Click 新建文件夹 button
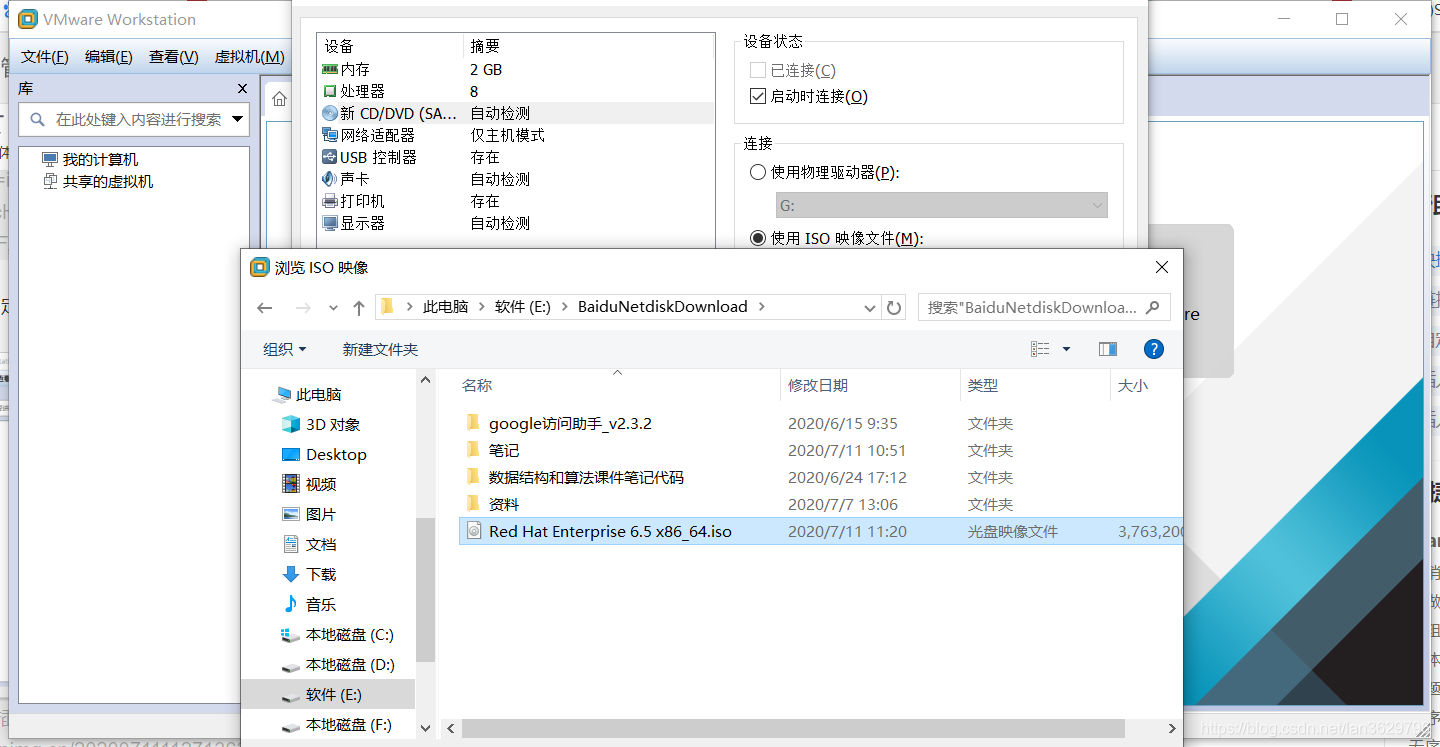The height and width of the screenshot is (747, 1440). pyautogui.click(x=380, y=349)
